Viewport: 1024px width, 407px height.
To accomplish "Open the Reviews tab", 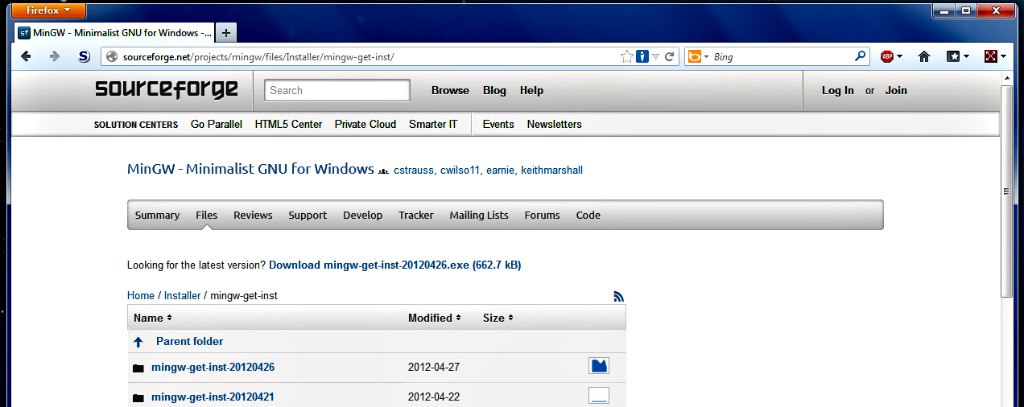I will pos(253,215).
